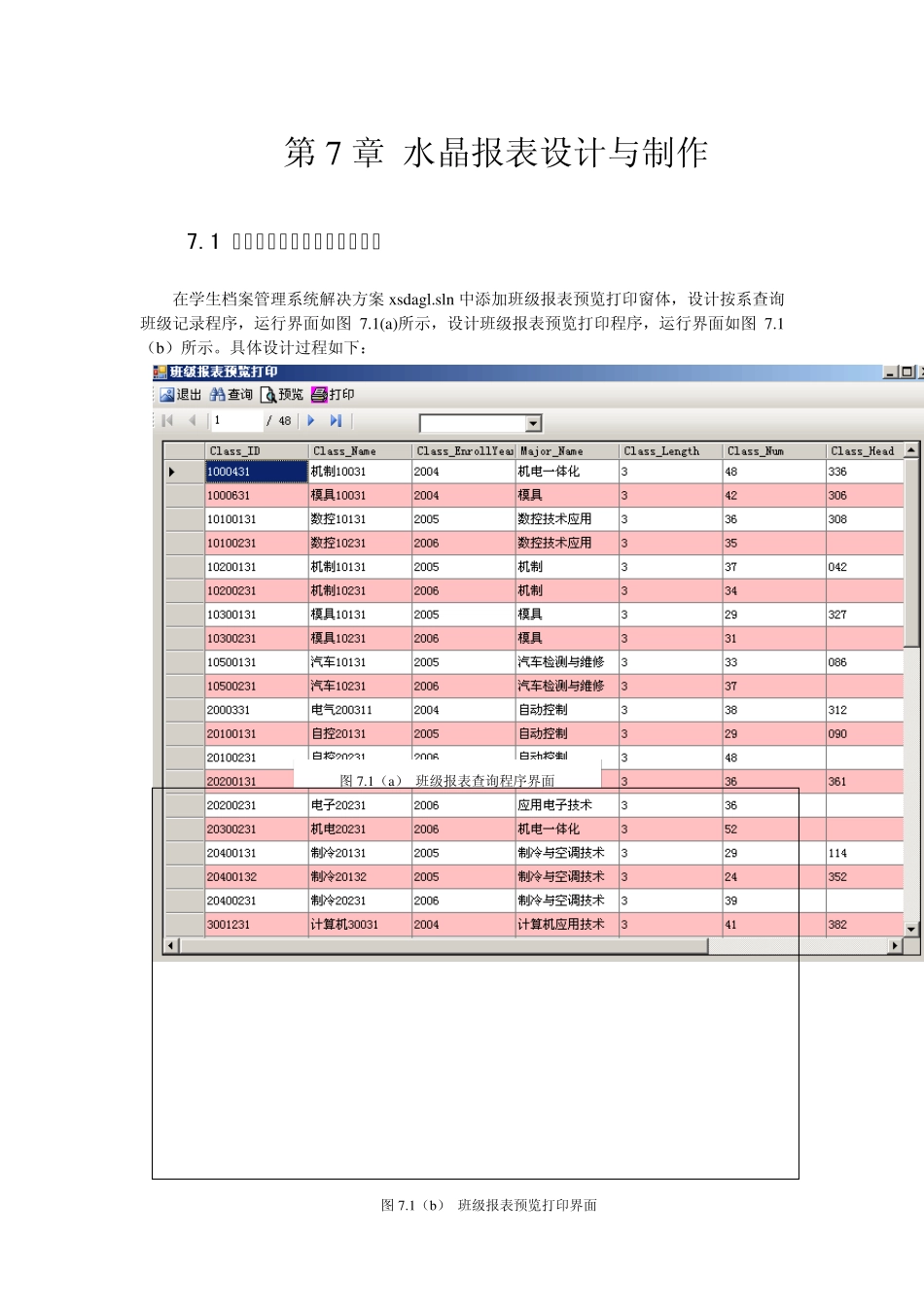Click the 退出 (Exit) toolbar icon
Image resolution: width=924 pixels, height=1307 pixels.
(167, 395)
